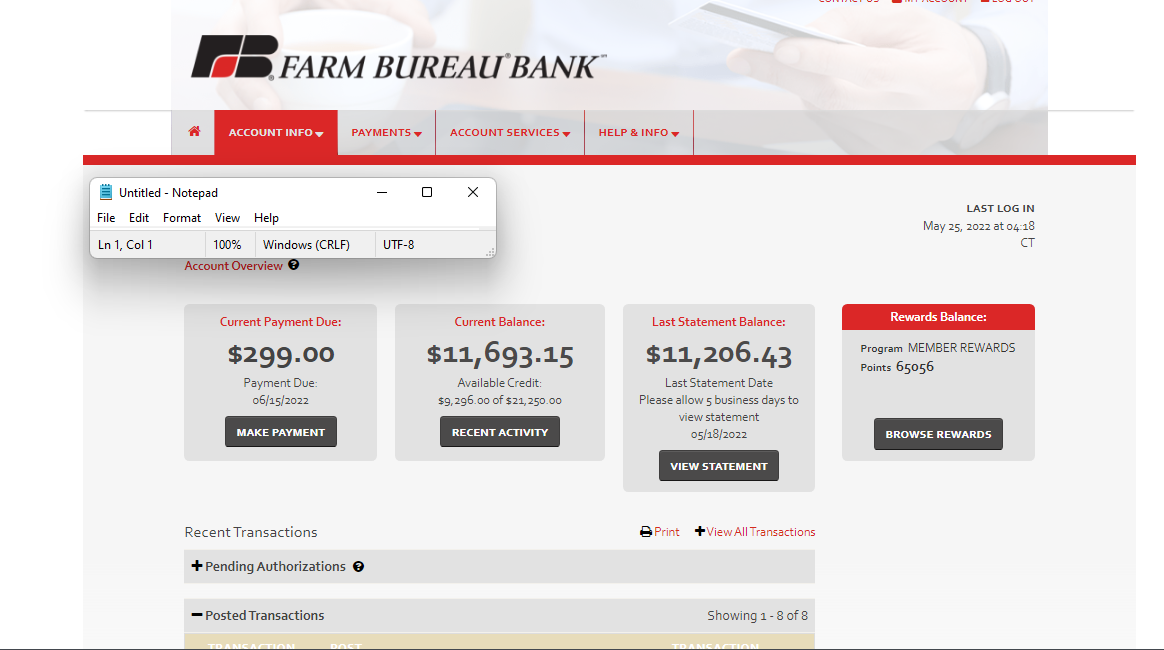
Task: Click the $9,296.00 of $21,250.00 available credit
Action: pyautogui.click(x=500, y=401)
